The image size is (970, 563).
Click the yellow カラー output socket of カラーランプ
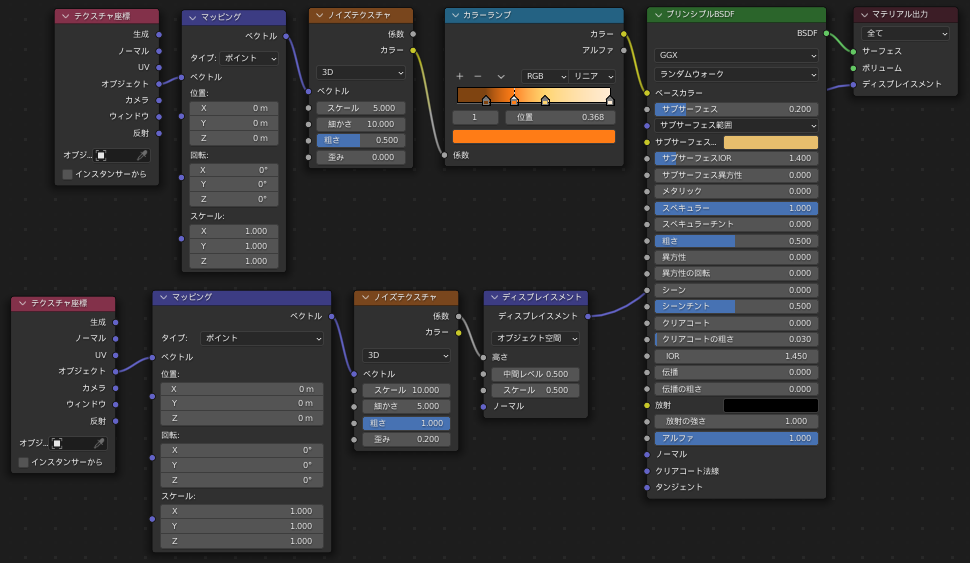pyautogui.click(x=624, y=34)
